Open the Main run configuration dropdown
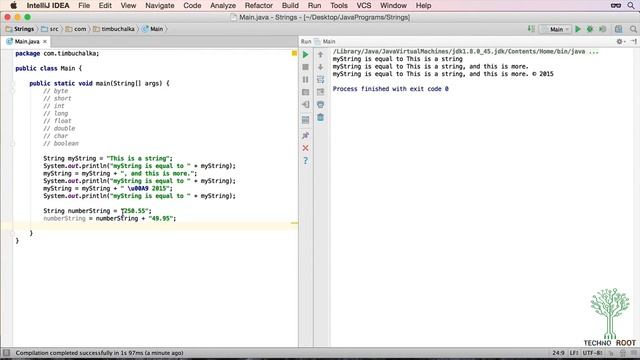Screen dimensions: 640x360 [555, 29]
